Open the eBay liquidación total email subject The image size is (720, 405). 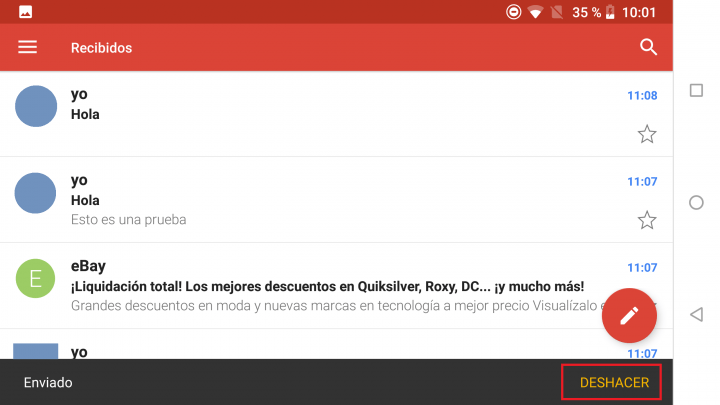(327, 287)
